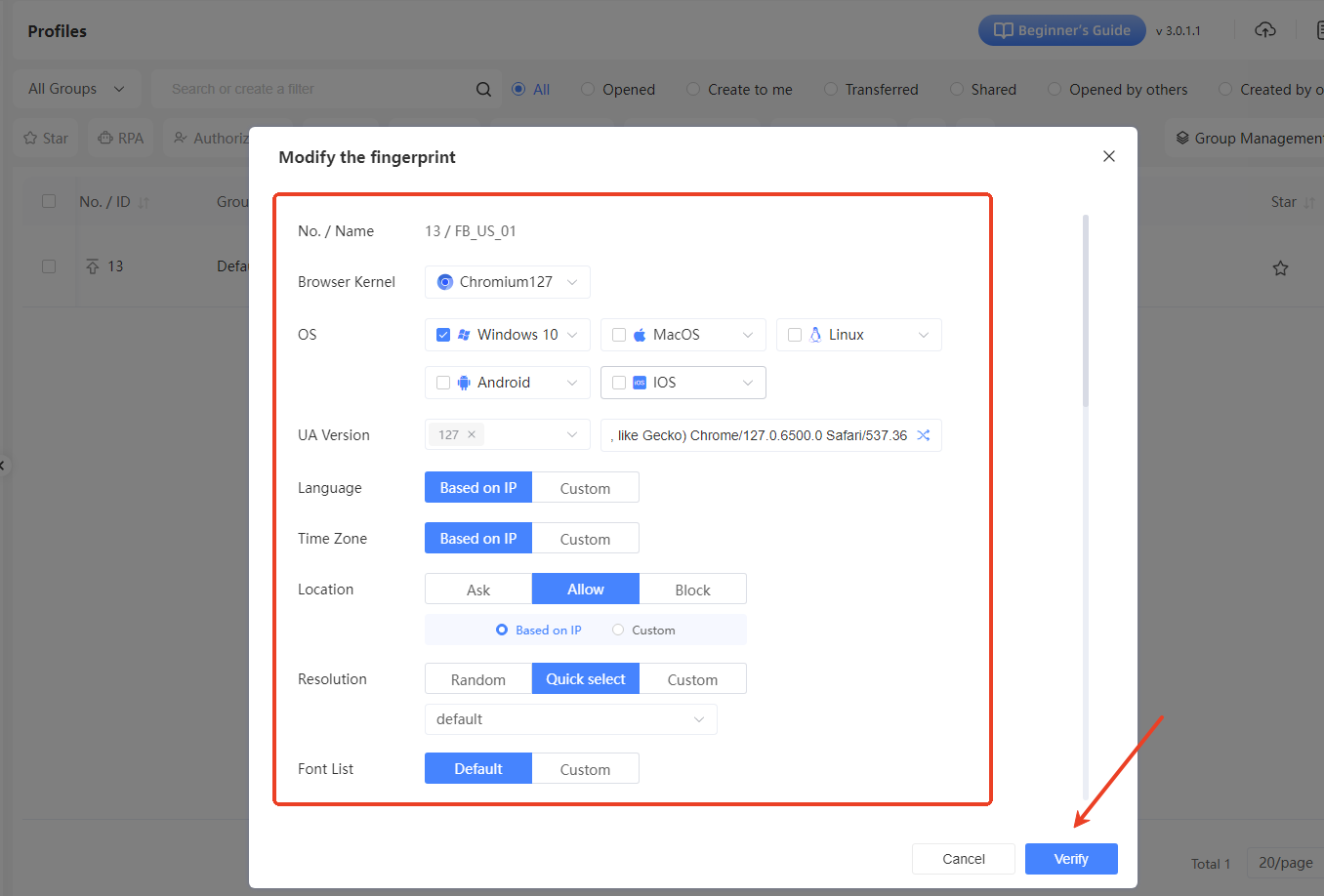Click the search magnifier icon
This screenshot has width=1324, height=896.
coord(483,89)
